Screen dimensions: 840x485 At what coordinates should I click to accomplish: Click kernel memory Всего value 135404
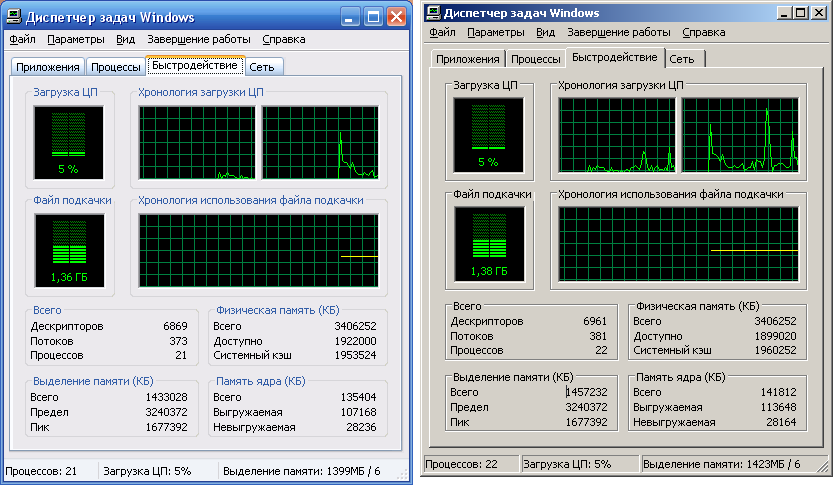[358, 398]
